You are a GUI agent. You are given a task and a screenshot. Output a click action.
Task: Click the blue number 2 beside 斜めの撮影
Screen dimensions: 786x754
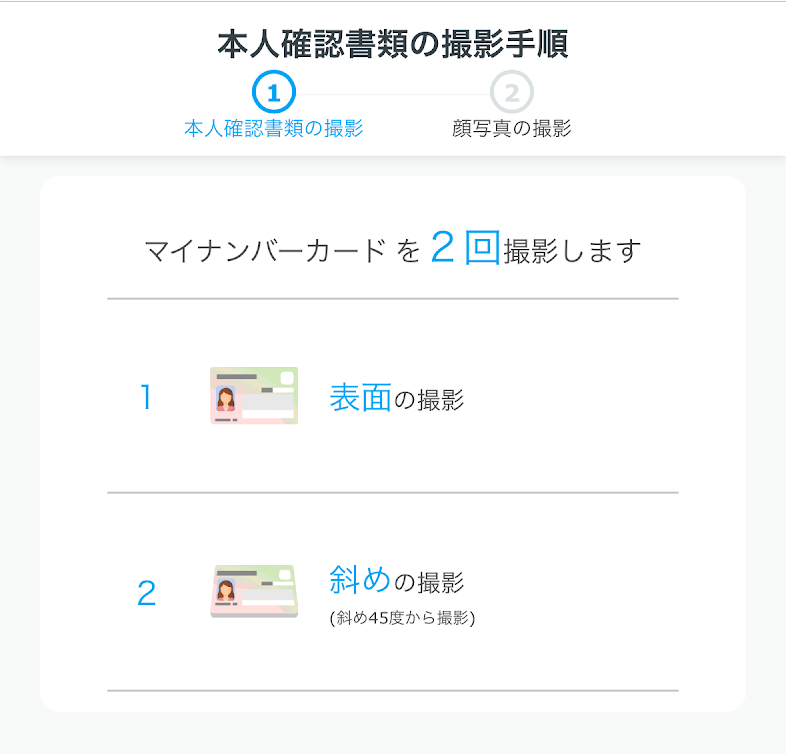coord(146,593)
